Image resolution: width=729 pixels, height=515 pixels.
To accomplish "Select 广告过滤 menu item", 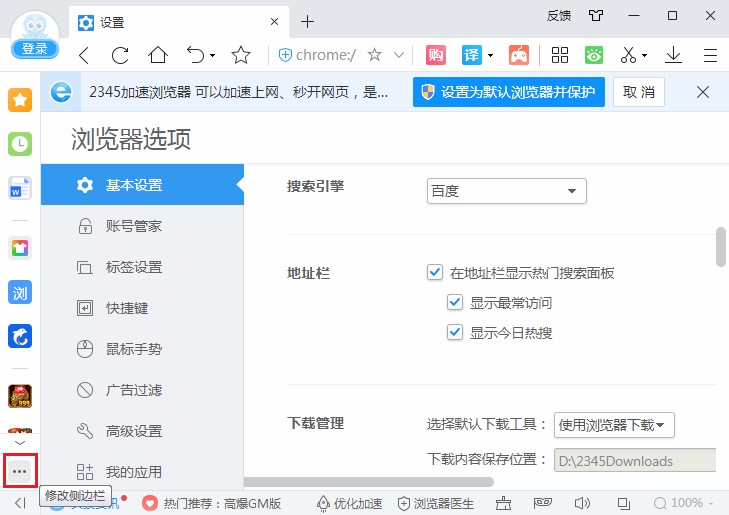I will (x=142, y=390).
